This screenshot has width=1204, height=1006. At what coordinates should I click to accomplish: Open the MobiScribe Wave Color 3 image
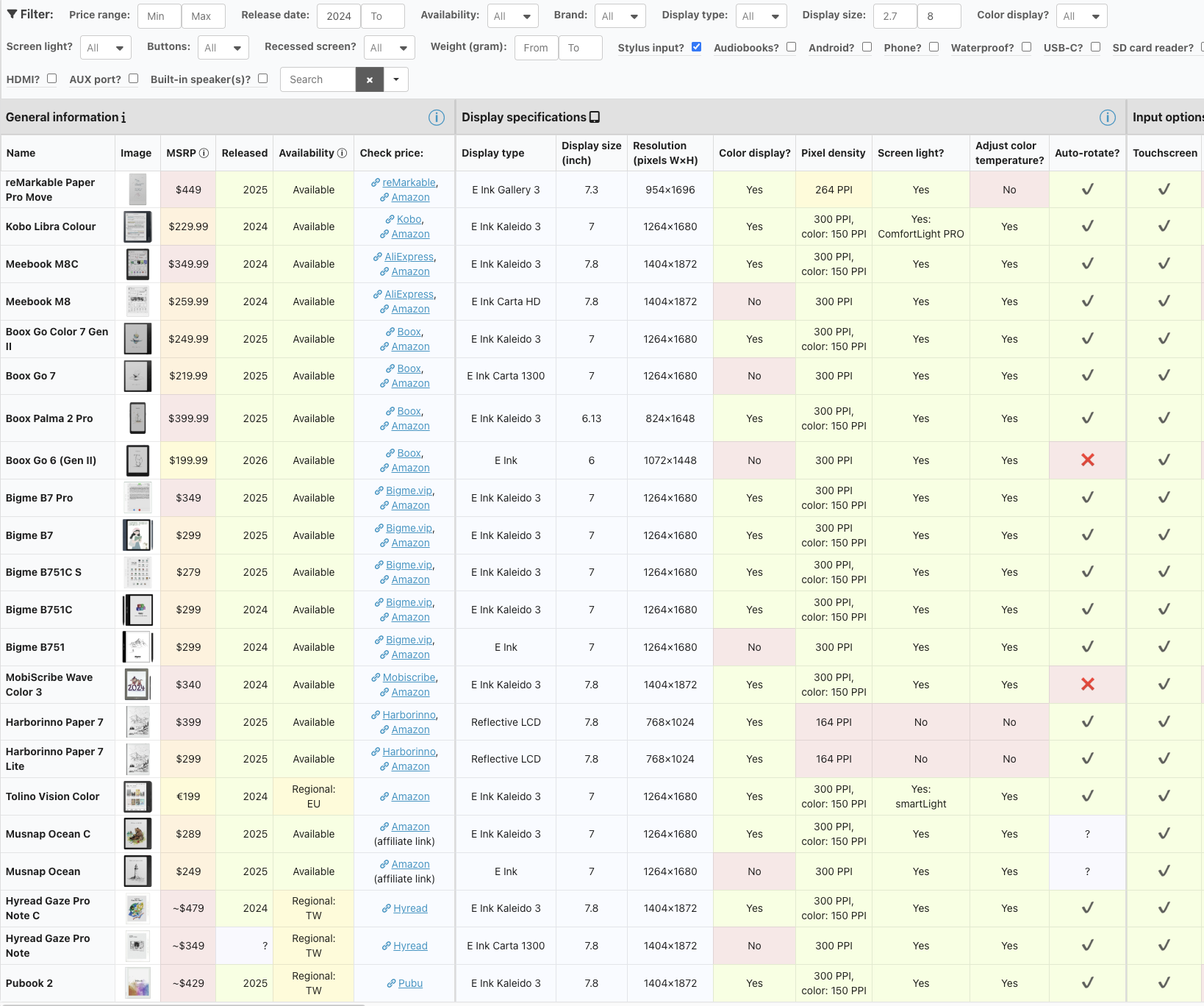coord(137,685)
